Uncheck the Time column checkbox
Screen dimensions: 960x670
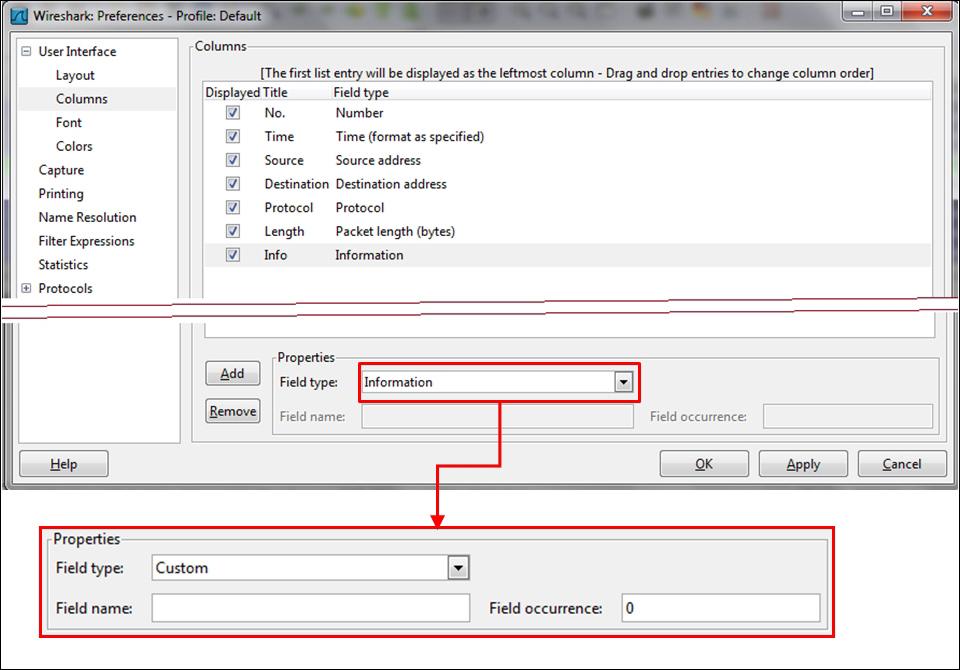[x=233, y=137]
